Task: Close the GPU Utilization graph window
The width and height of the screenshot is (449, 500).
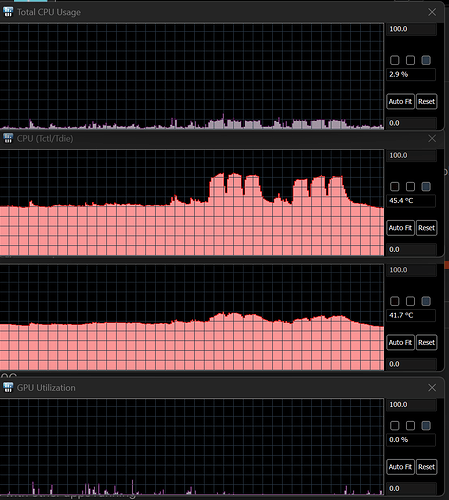Action: 432,387
